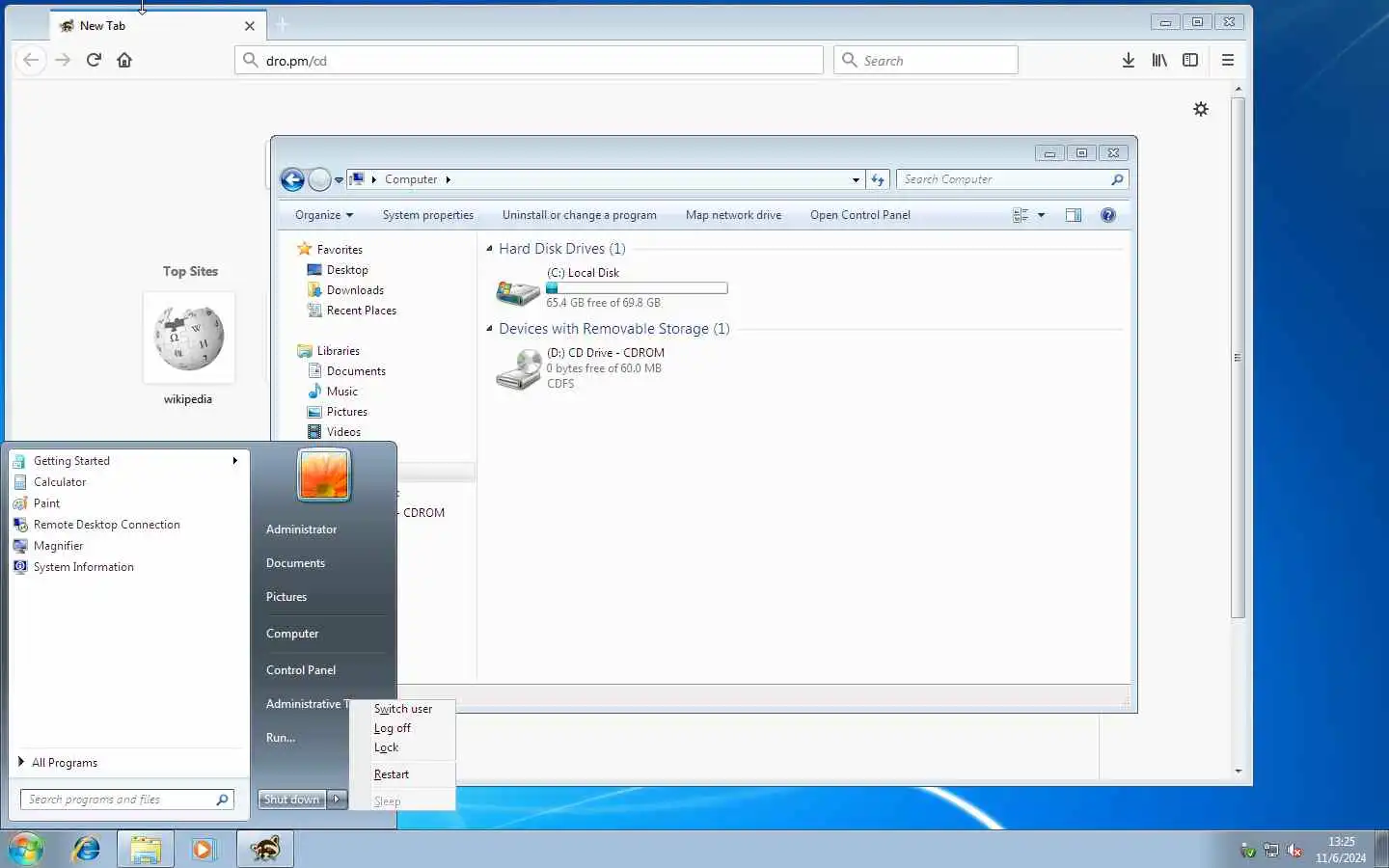Launch Internet Explorer from taskbar
The width and height of the screenshot is (1389, 868).
pyautogui.click(x=86, y=849)
